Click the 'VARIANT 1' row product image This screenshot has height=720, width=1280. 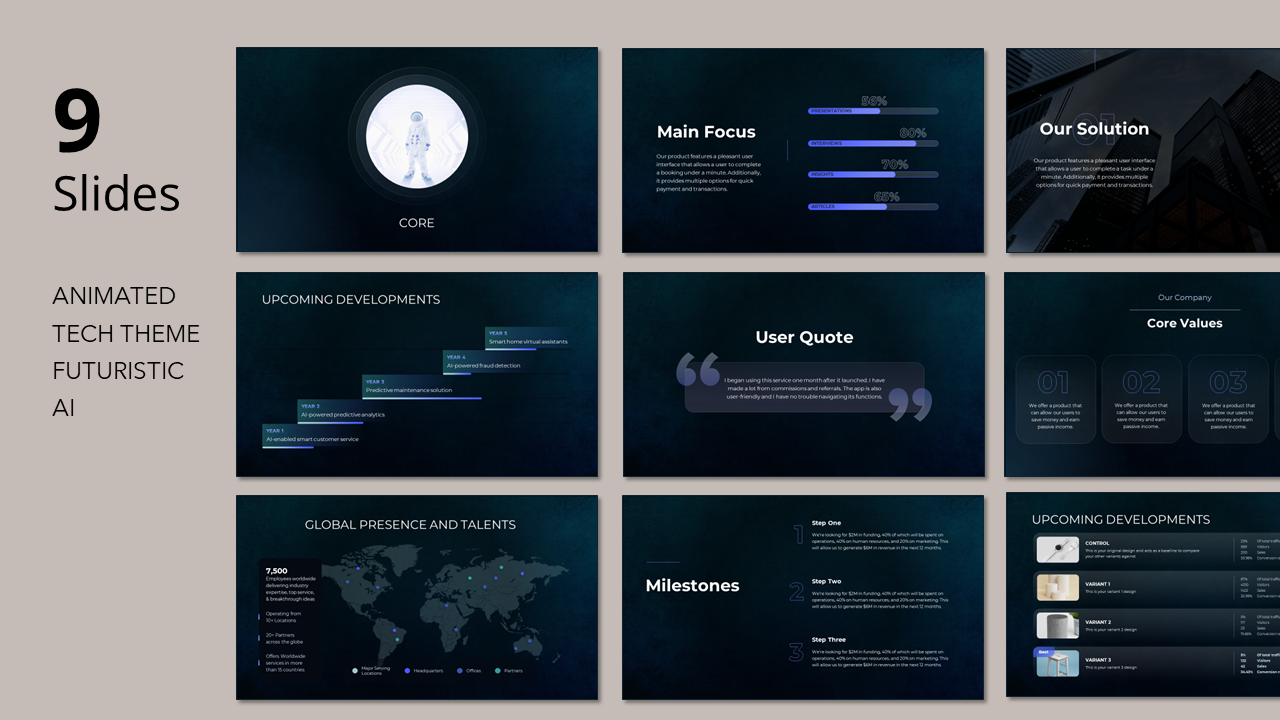point(1057,587)
